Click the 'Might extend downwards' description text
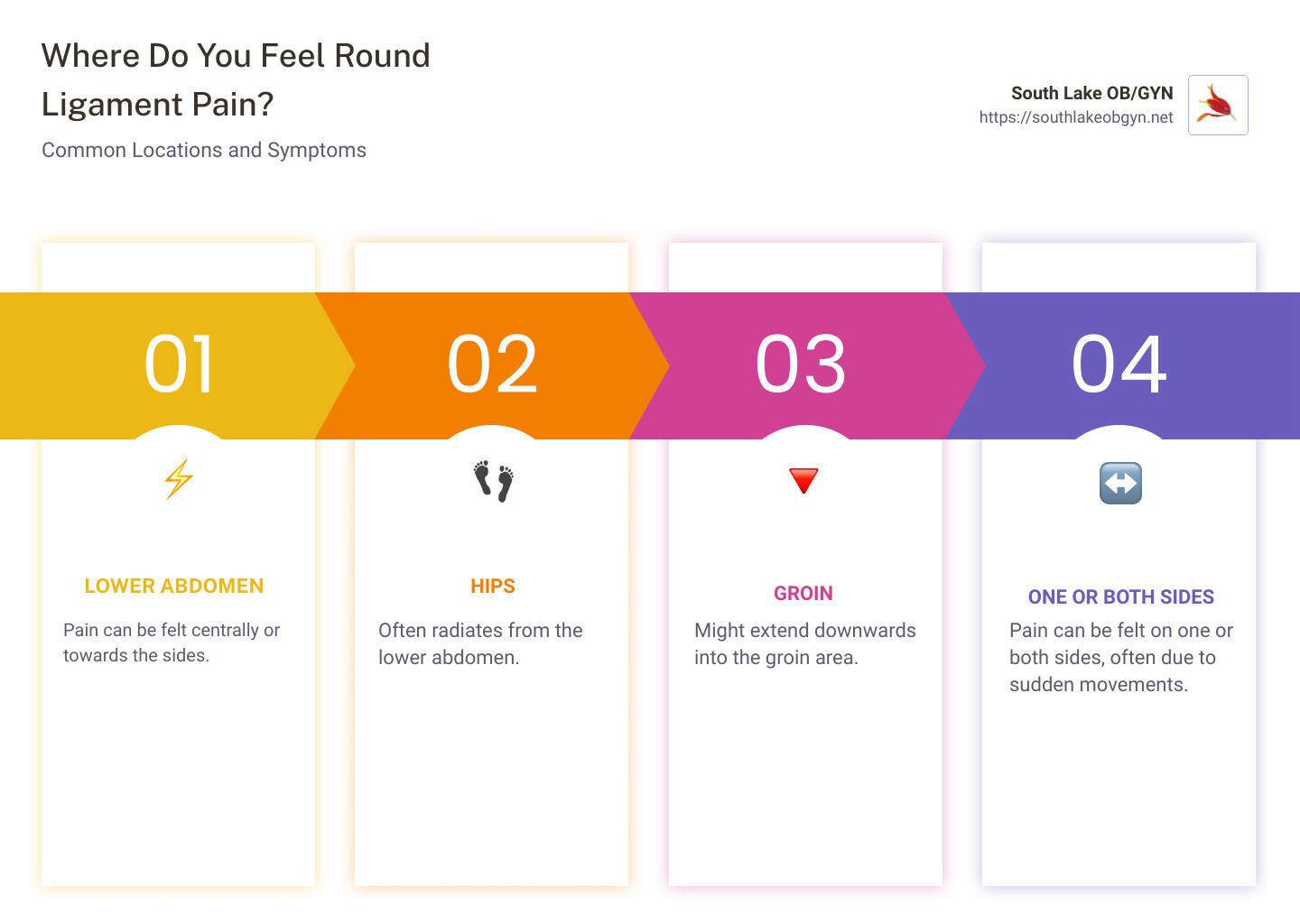 pyautogui.click(x=804, y=643)
